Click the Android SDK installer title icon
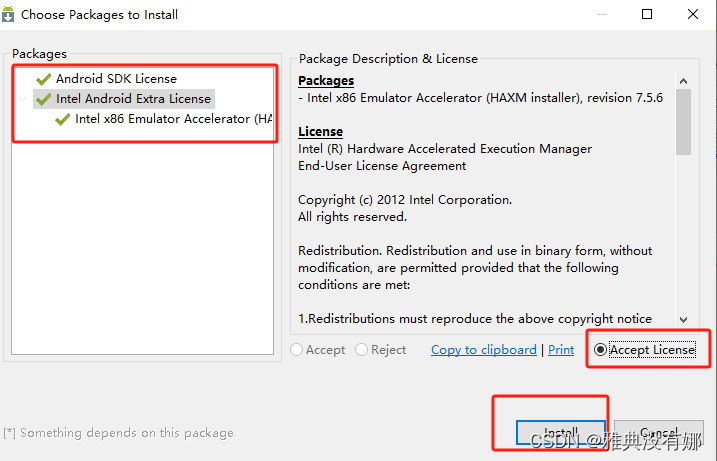Screen dimensions: 717x461 (8, 14)
